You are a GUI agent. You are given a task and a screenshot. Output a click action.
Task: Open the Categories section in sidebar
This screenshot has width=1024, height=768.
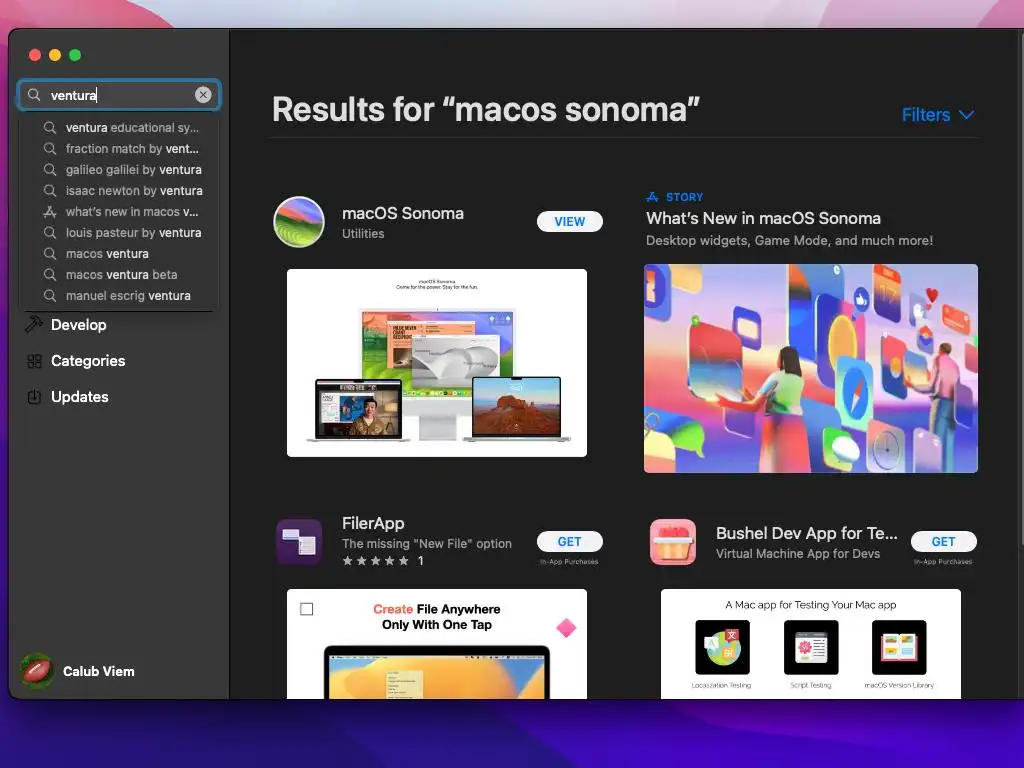(x=88, y=360)
